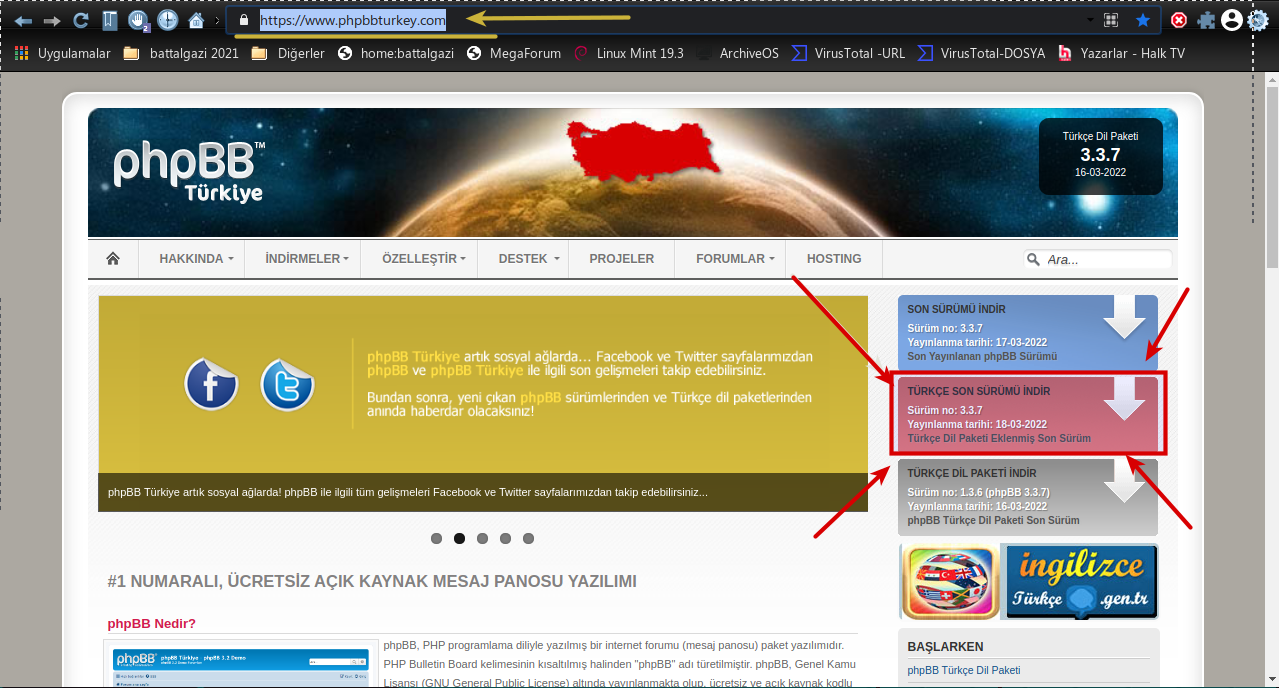The width and height of the screenshot is (1279, 688).
Task: Open the Yazarlar - Halk TV bookmark
Action: tap(1121, 53)
